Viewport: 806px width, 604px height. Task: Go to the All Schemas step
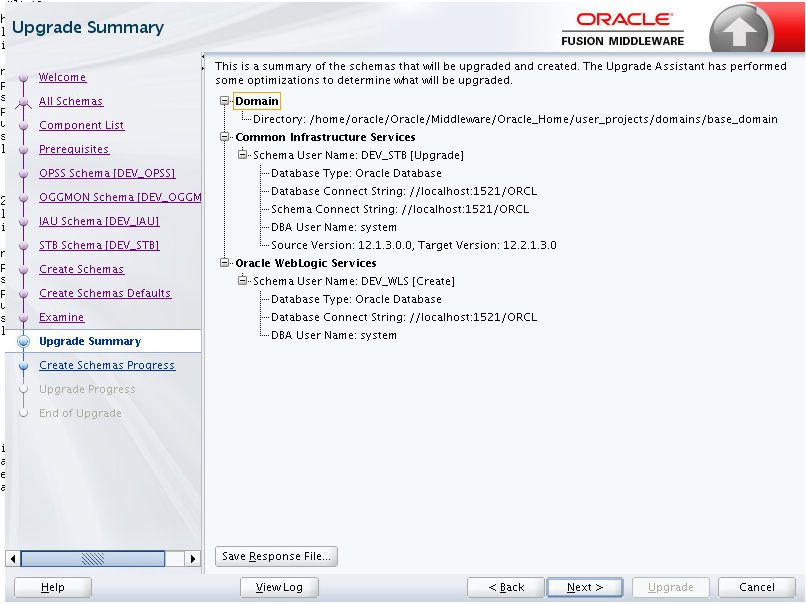click(x=71, y=101)
